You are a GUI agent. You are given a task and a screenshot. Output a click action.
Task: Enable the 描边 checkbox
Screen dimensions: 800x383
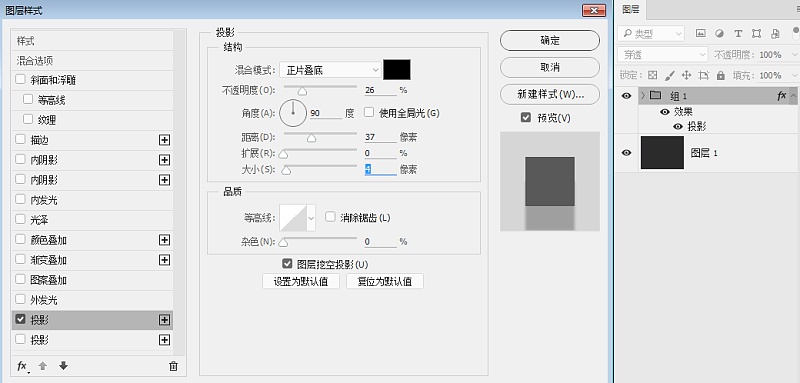pyautogui.click(x=20, y=139)
